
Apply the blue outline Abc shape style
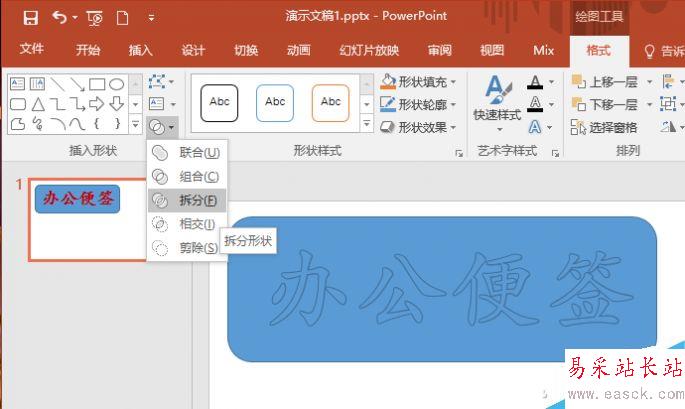point(275,103)
